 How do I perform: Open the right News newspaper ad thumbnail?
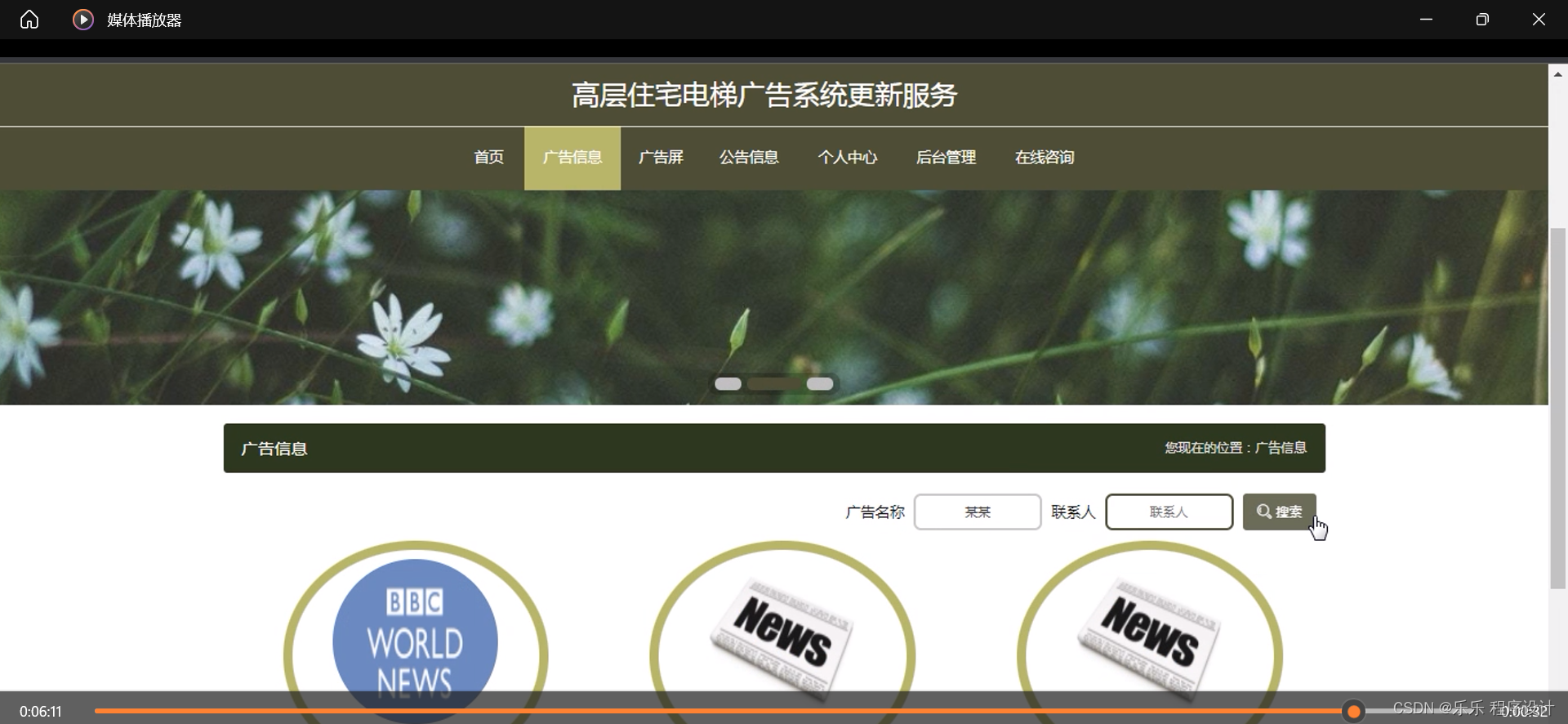(1149, 632)
